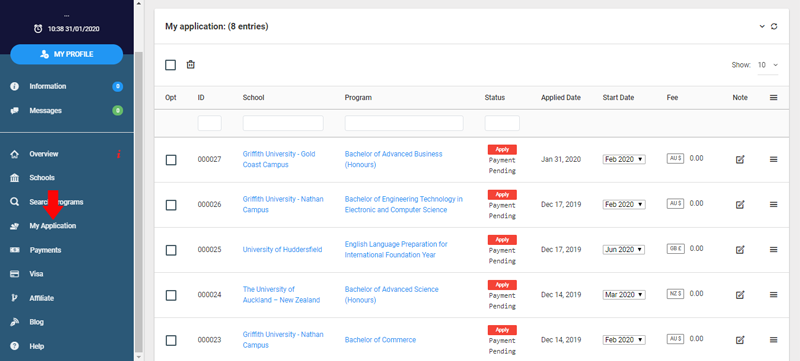Change start date for application 000027
The height and width of the screenshot is (361, 800).
coord(624,160)
